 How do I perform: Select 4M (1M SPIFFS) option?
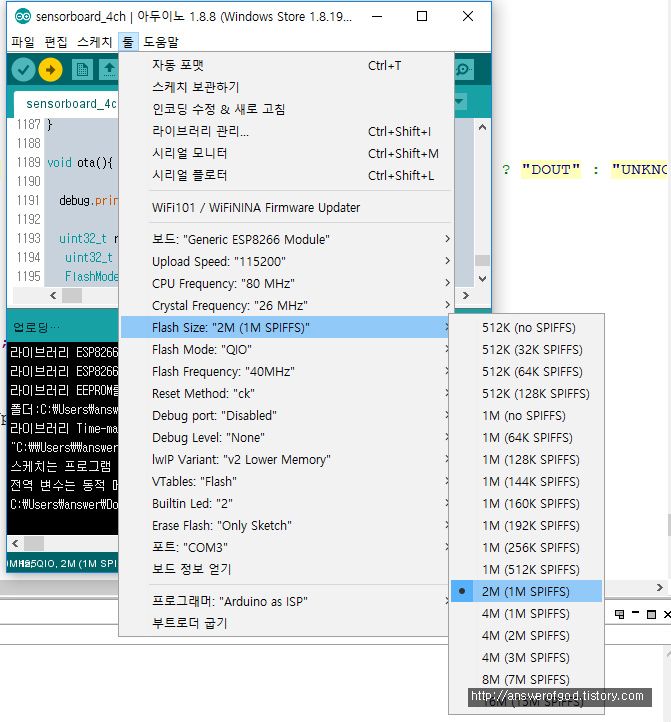pos(526,614)
